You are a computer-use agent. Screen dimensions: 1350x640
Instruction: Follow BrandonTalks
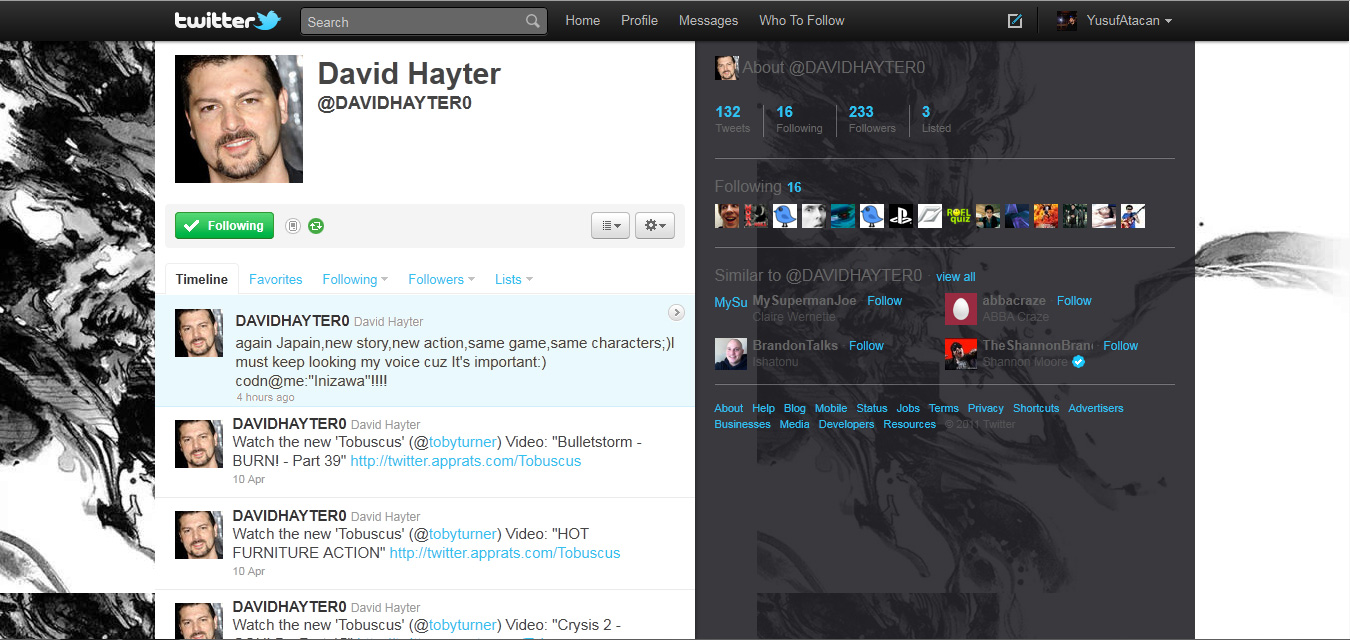(x=866, y=346)
